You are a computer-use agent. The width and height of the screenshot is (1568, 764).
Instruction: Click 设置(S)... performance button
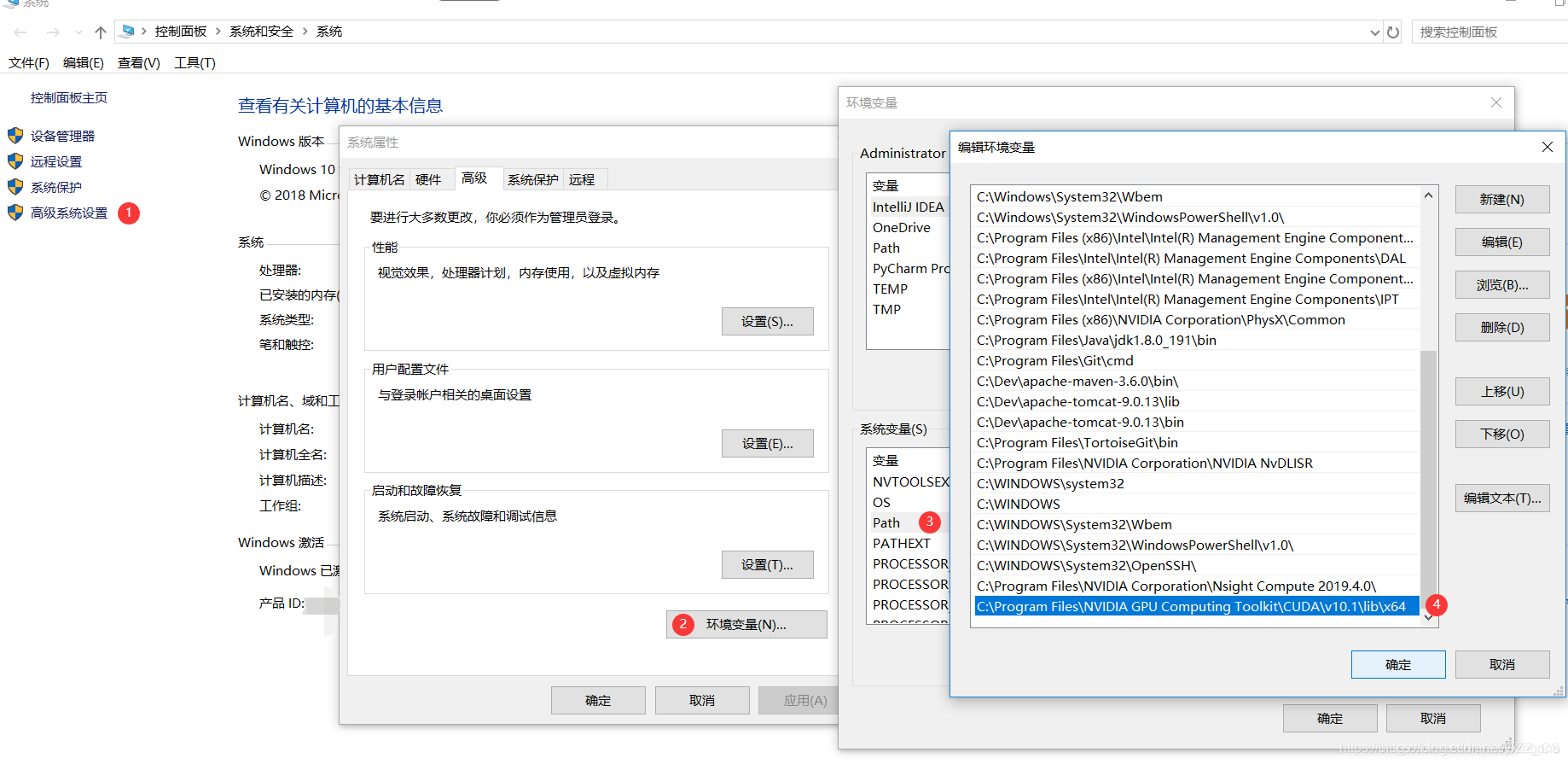(x=768, y=322)
